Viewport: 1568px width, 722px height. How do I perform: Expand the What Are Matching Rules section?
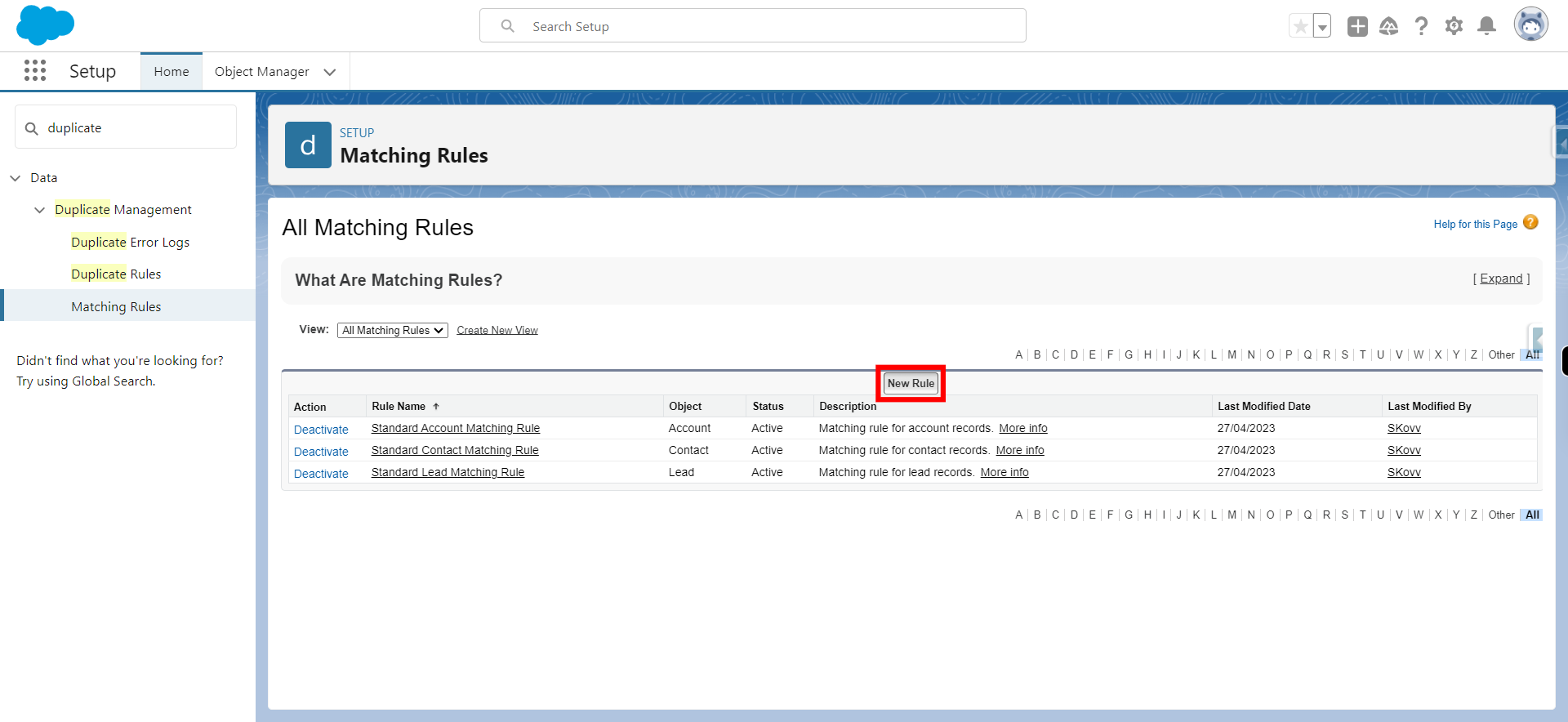pos(1501,279)
